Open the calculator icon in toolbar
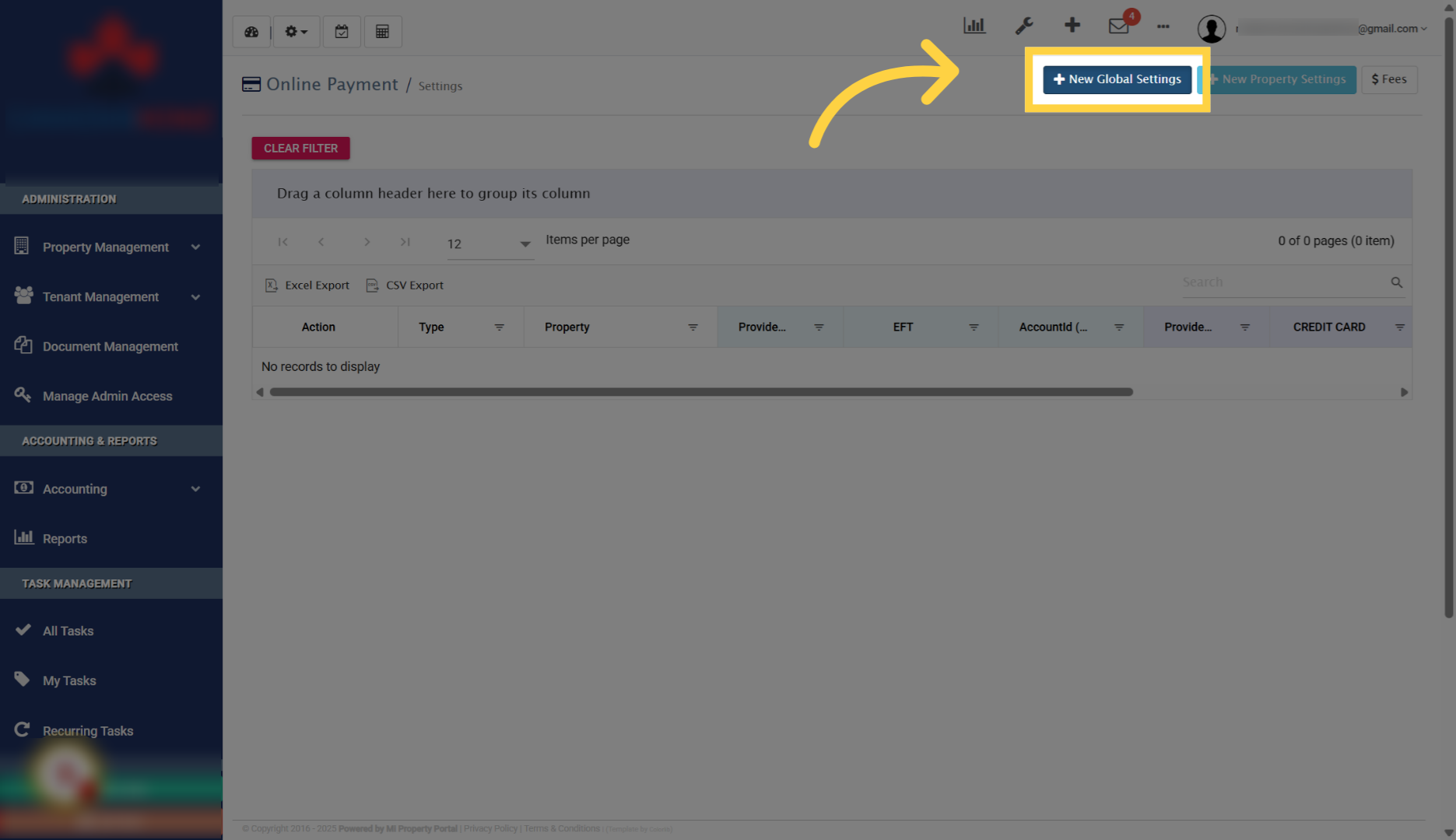 coord(382,32)
